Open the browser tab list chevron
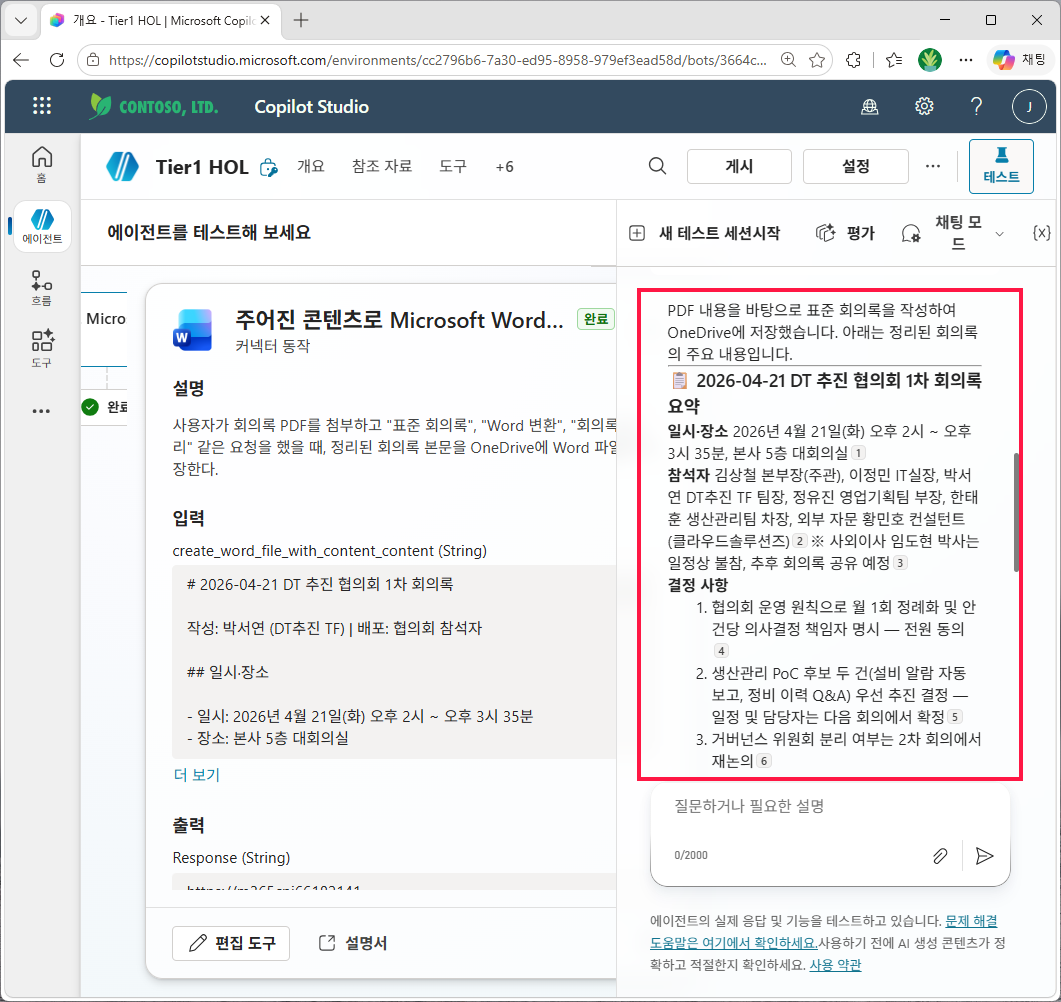The image size is (1061, 1002). 21,20
